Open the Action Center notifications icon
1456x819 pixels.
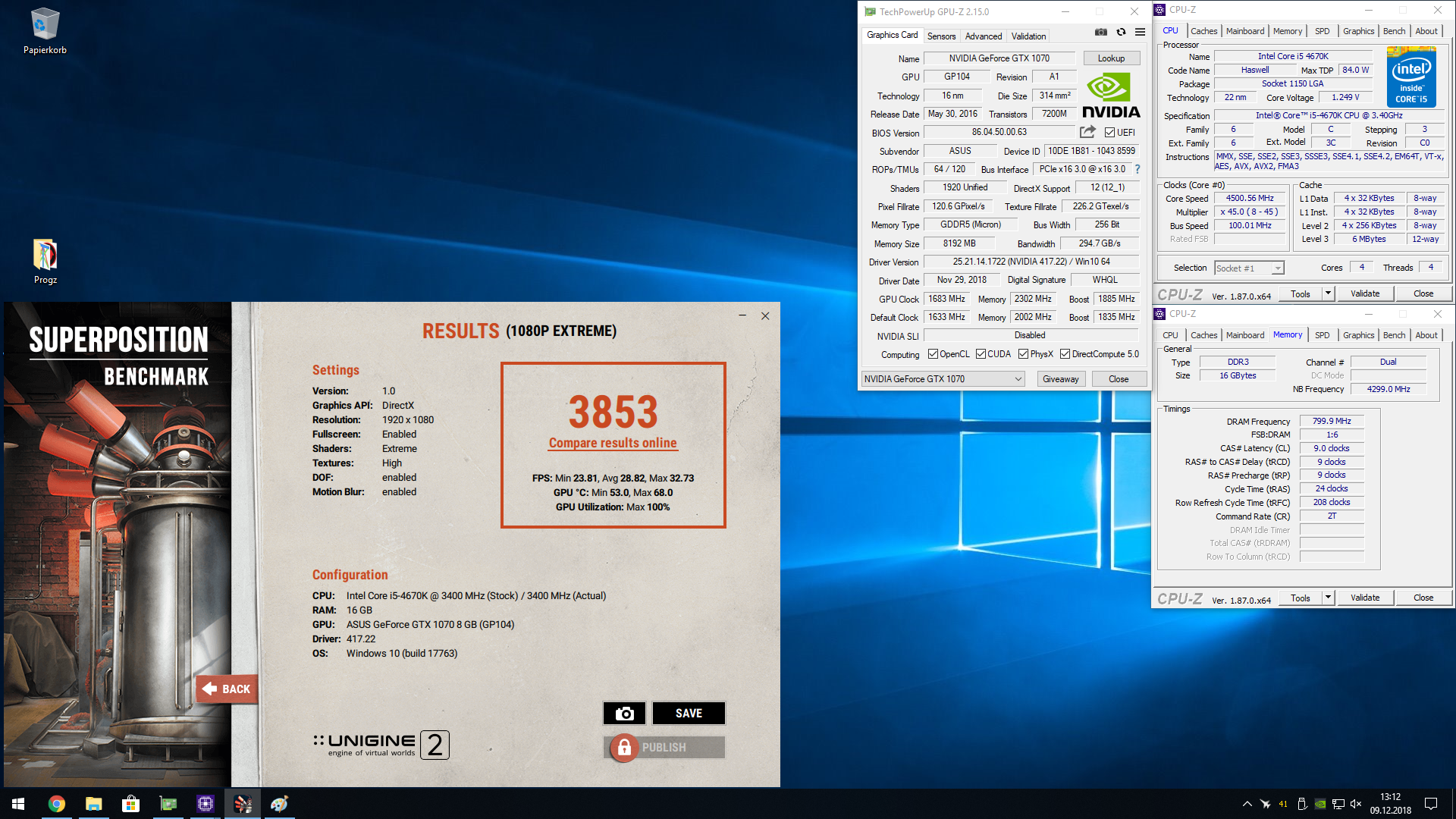pyautogui.click(x=1431, y=804)
